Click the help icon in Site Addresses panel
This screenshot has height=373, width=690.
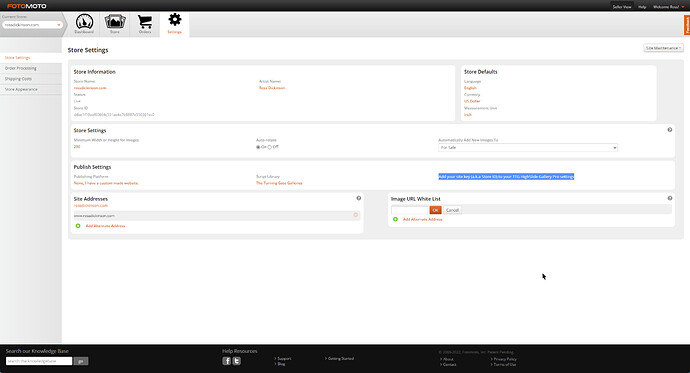click(359, 198)
